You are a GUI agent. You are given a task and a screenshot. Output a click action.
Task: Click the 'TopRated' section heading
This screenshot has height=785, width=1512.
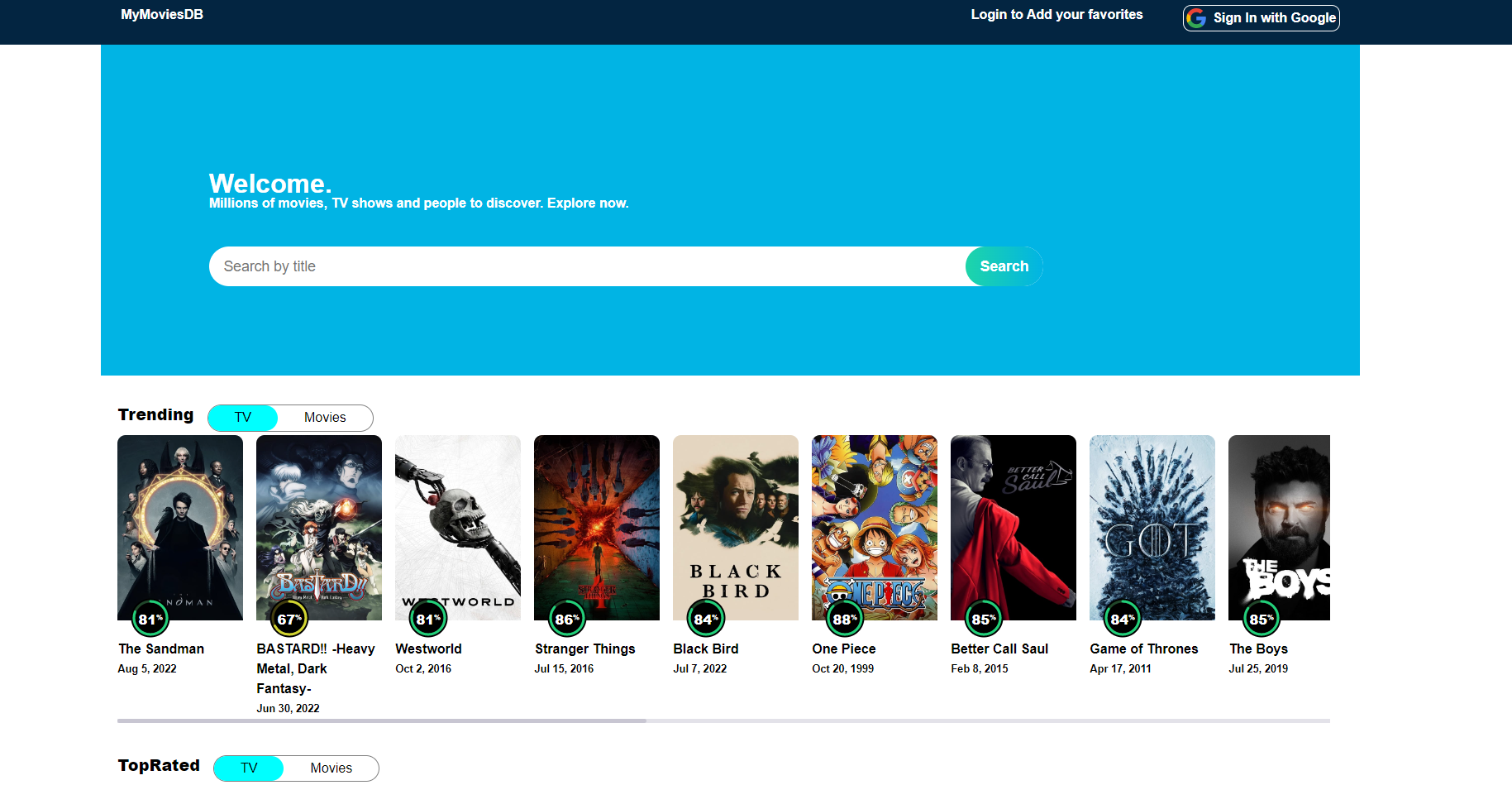click(159, 766)
